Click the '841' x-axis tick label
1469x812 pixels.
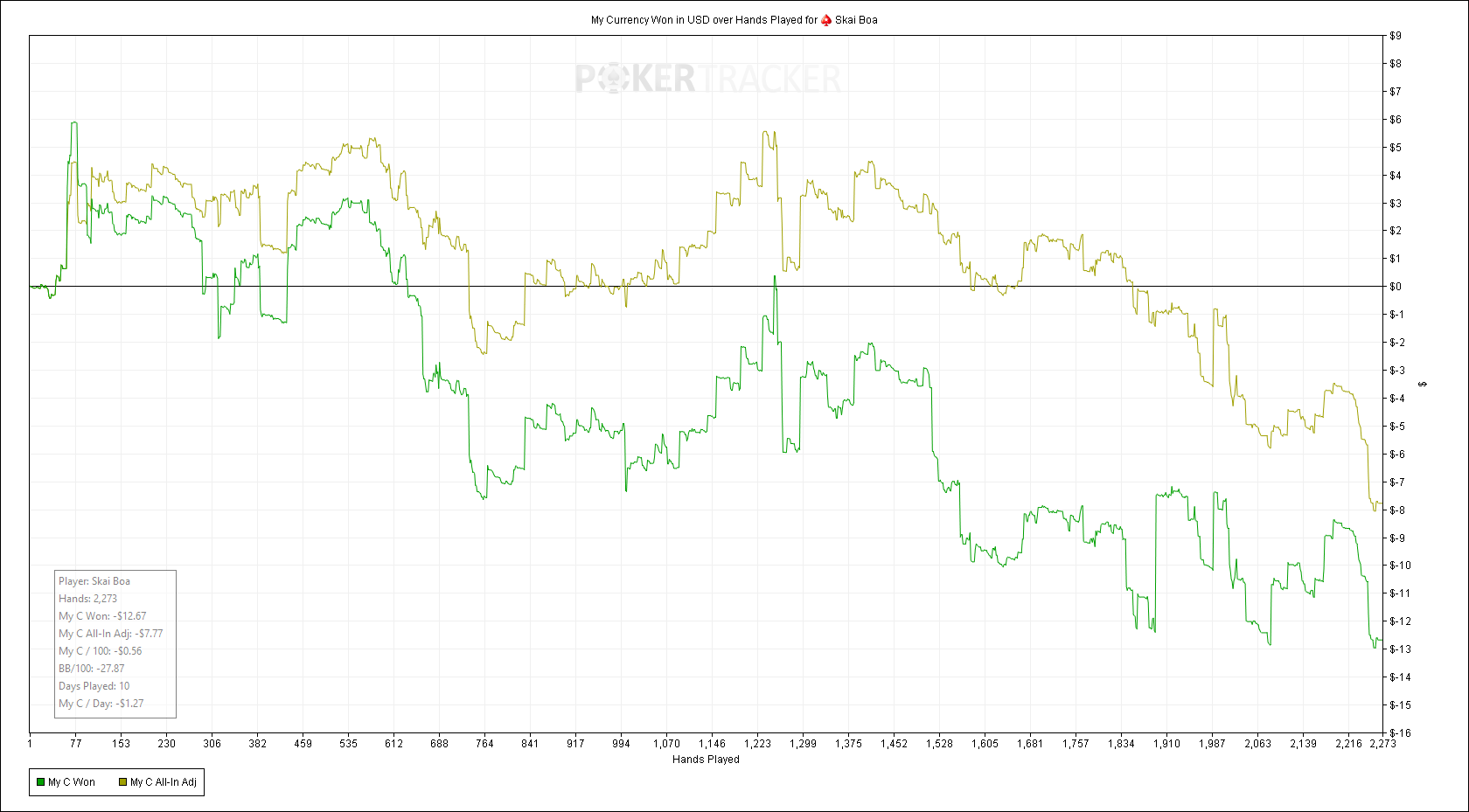pos(530,744)
